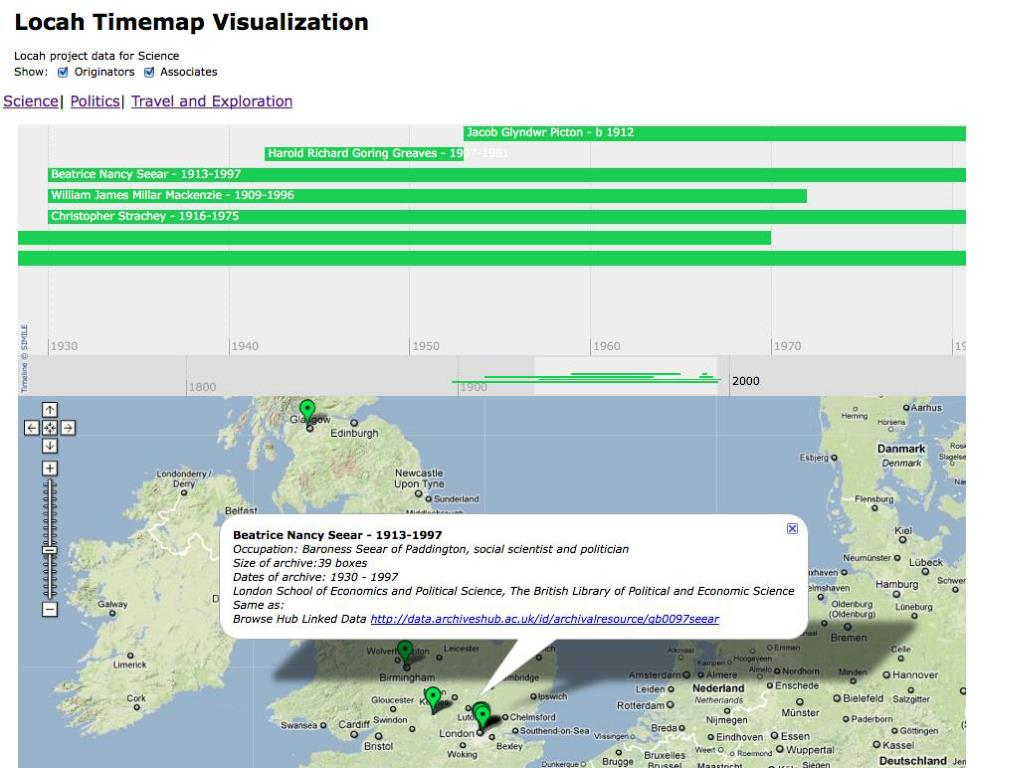Viewport: 1024px width, 768px height.
Task: Click the green marker near Swindon and Oxford
Action: [432, 699]
